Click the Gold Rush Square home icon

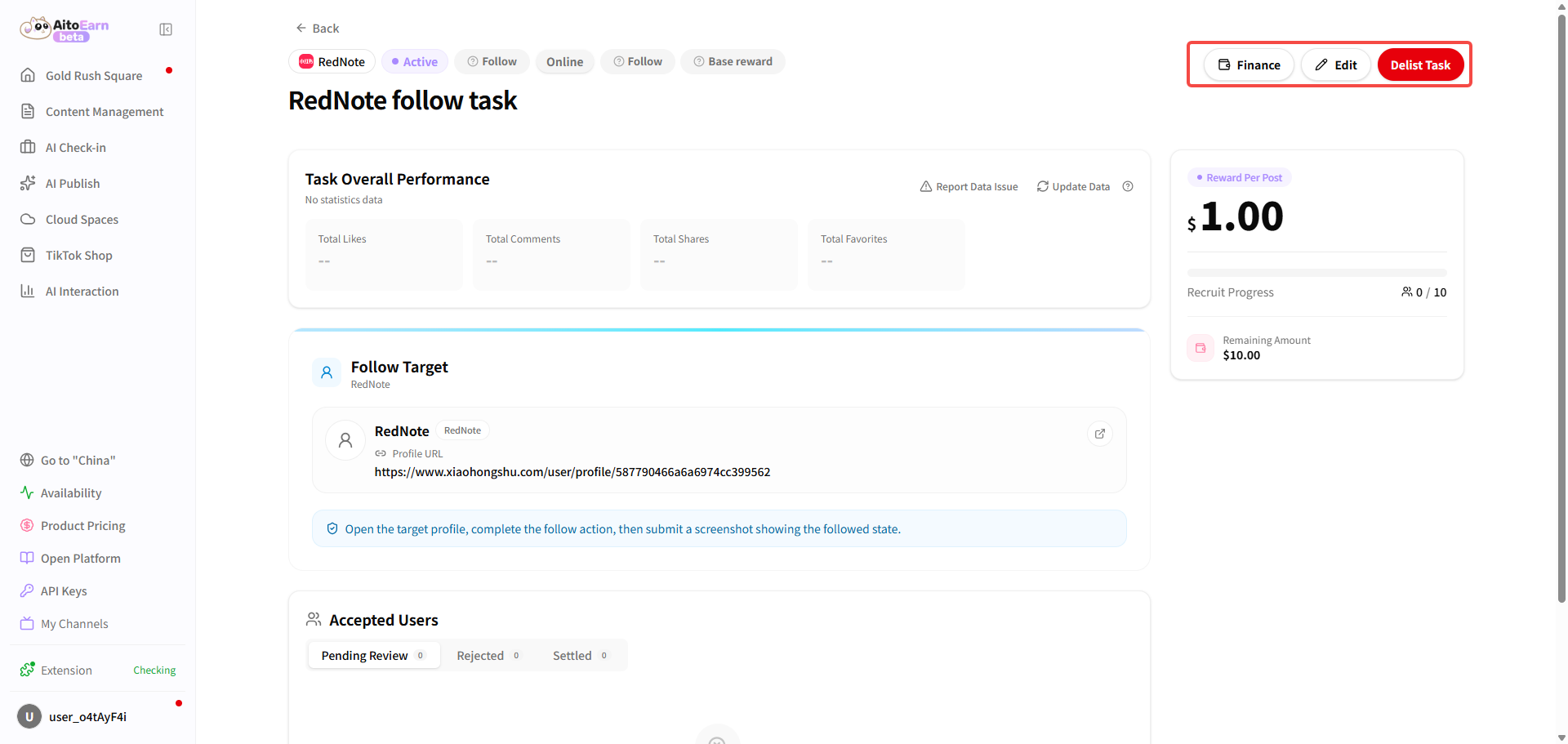pyautogui.click(x=28, y=75)
